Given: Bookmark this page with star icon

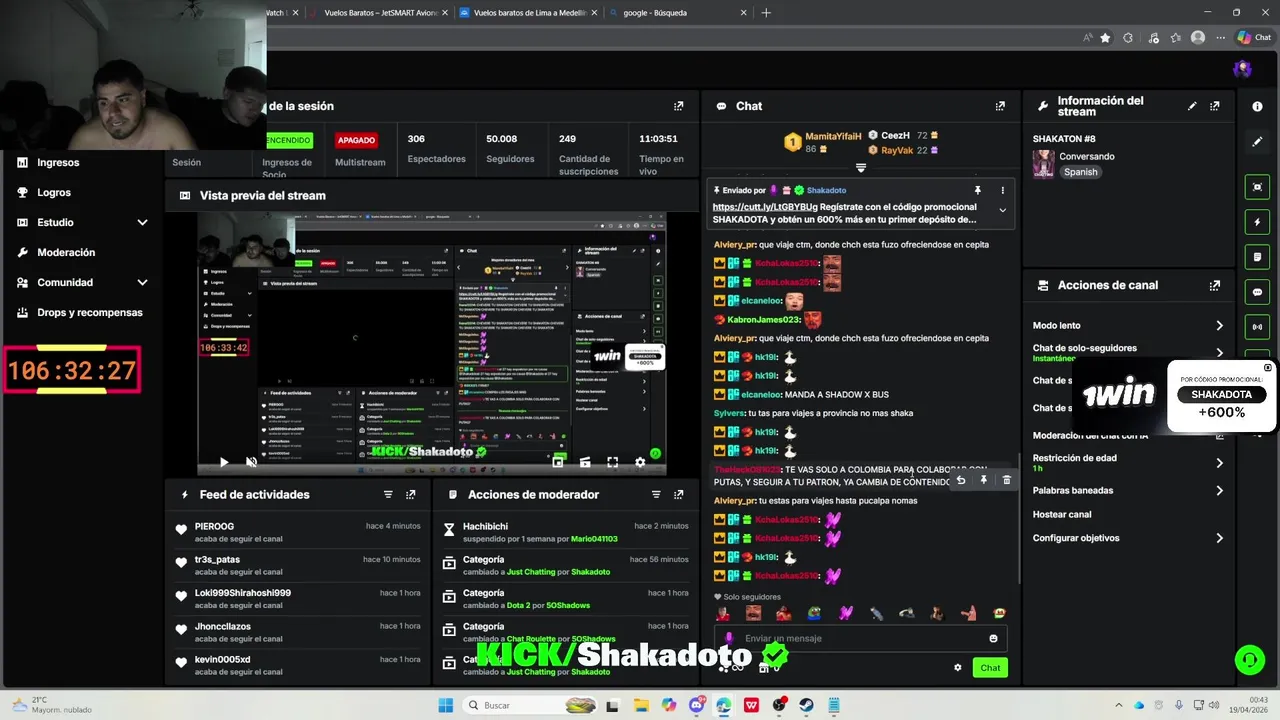Looking at the screenshot, I should 1105,38.
